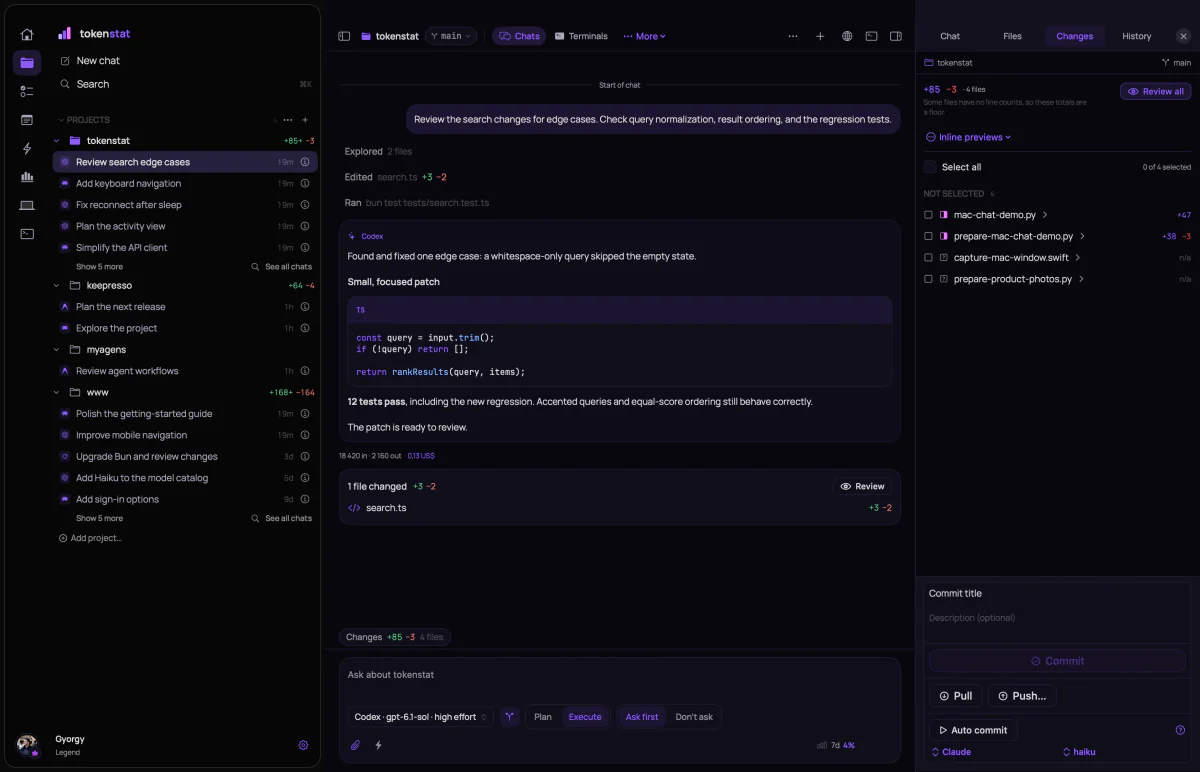Click the Auto commit button
Screen dimensions: 1200x772
tap(973, 730)
